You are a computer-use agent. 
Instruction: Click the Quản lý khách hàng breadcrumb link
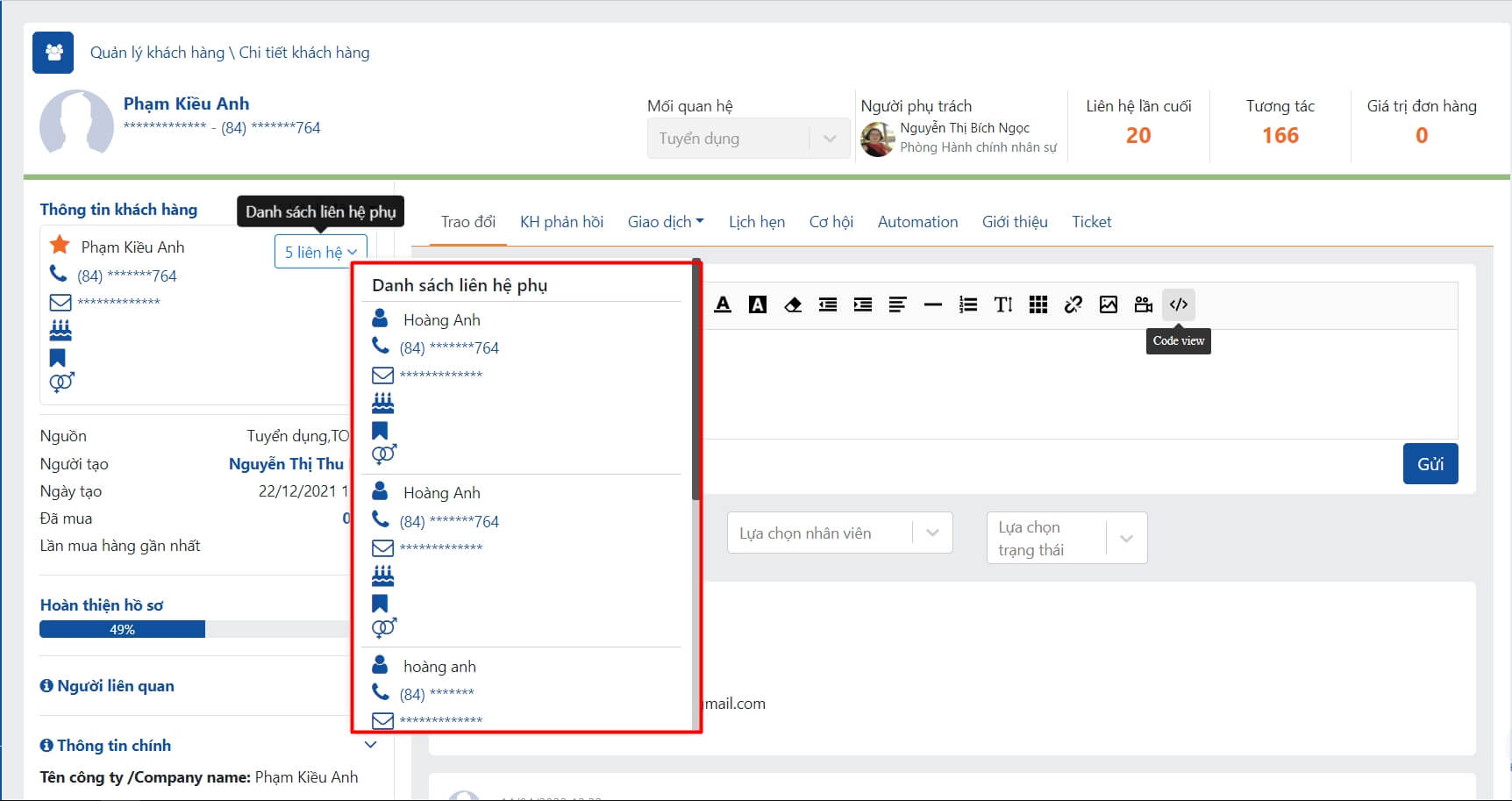[x=157, y=53]
